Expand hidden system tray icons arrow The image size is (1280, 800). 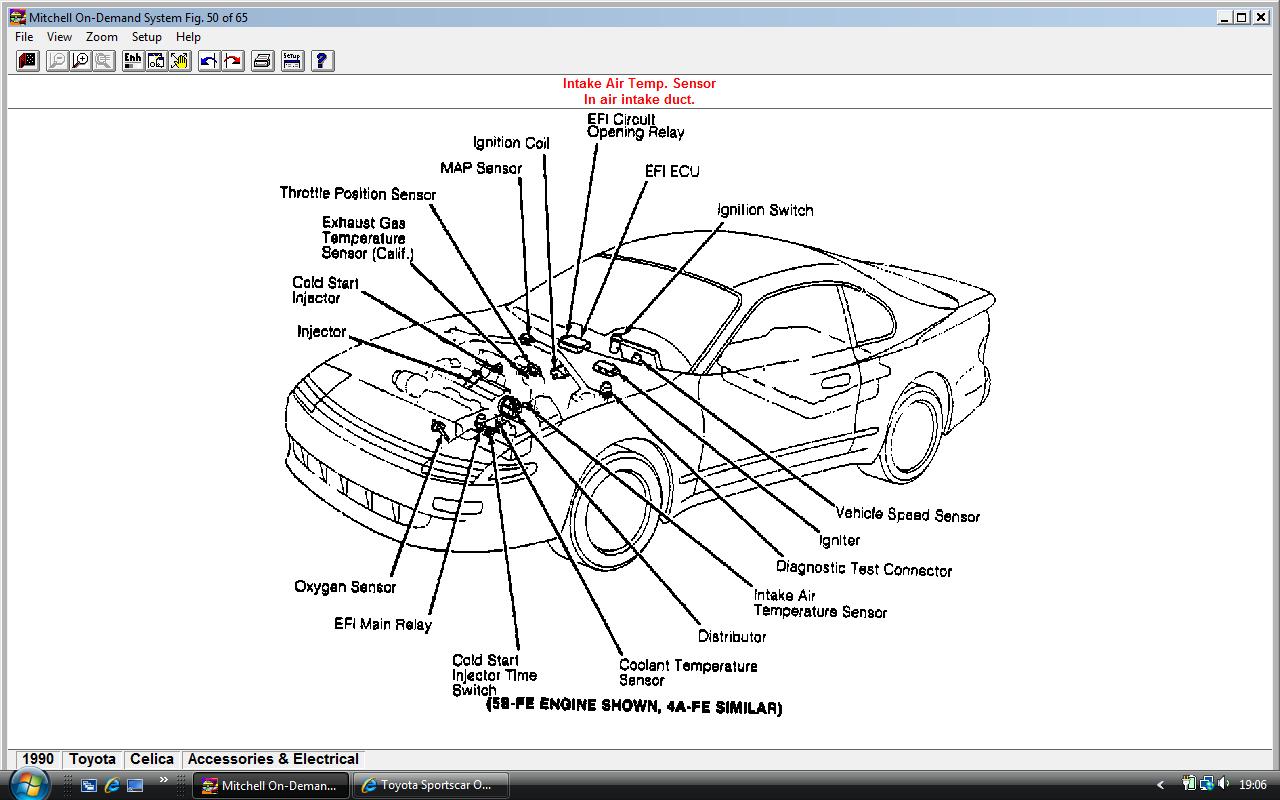[x=1160, y=785]
